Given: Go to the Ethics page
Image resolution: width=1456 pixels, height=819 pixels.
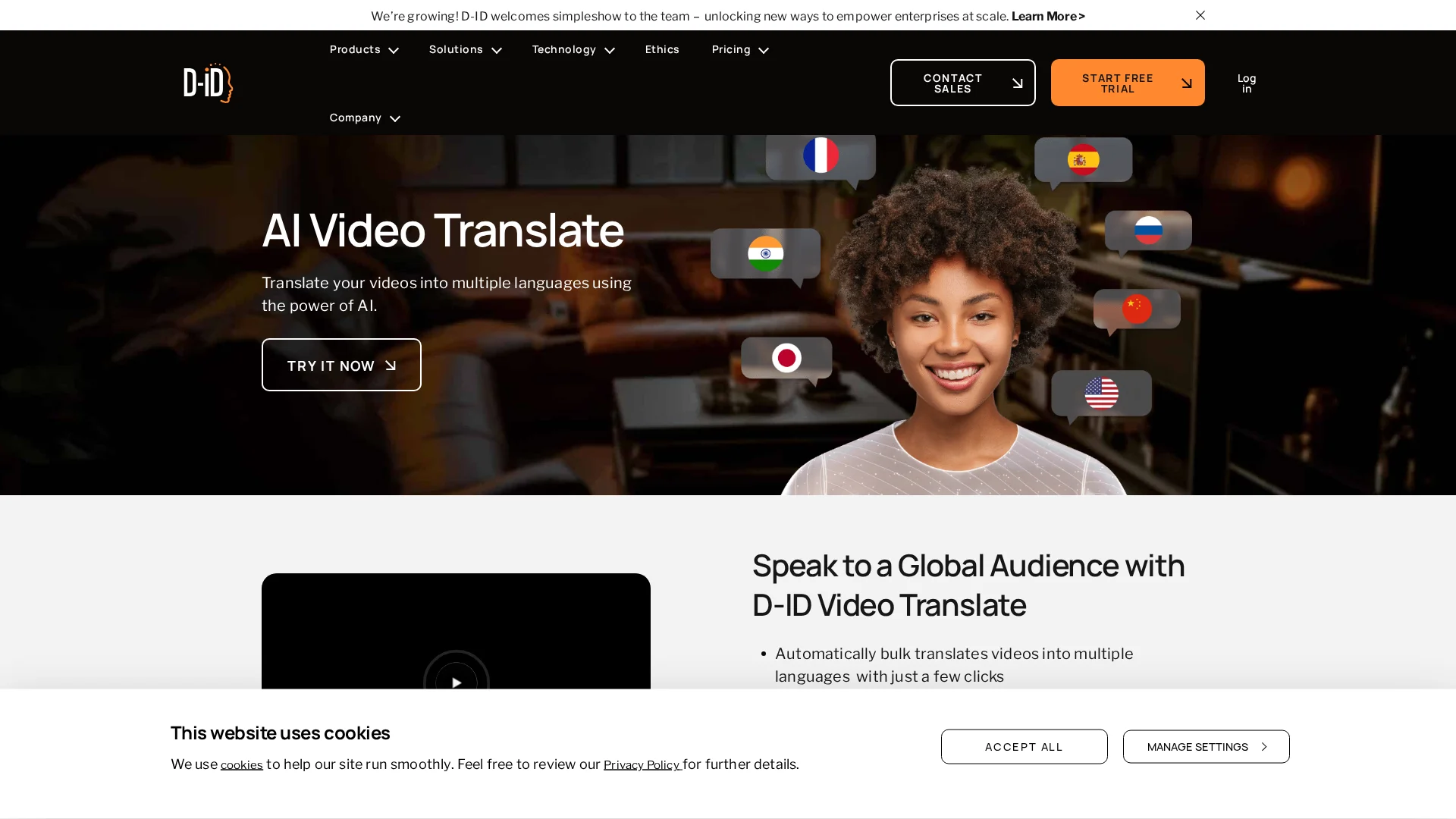Looking at the screenshot, I should click(662, 50).
